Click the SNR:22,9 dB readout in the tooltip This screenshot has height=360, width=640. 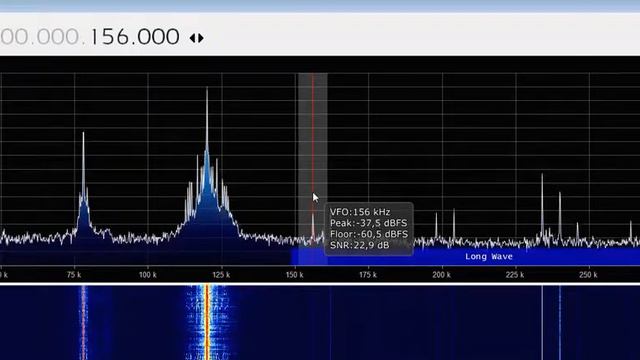(359, 245)
